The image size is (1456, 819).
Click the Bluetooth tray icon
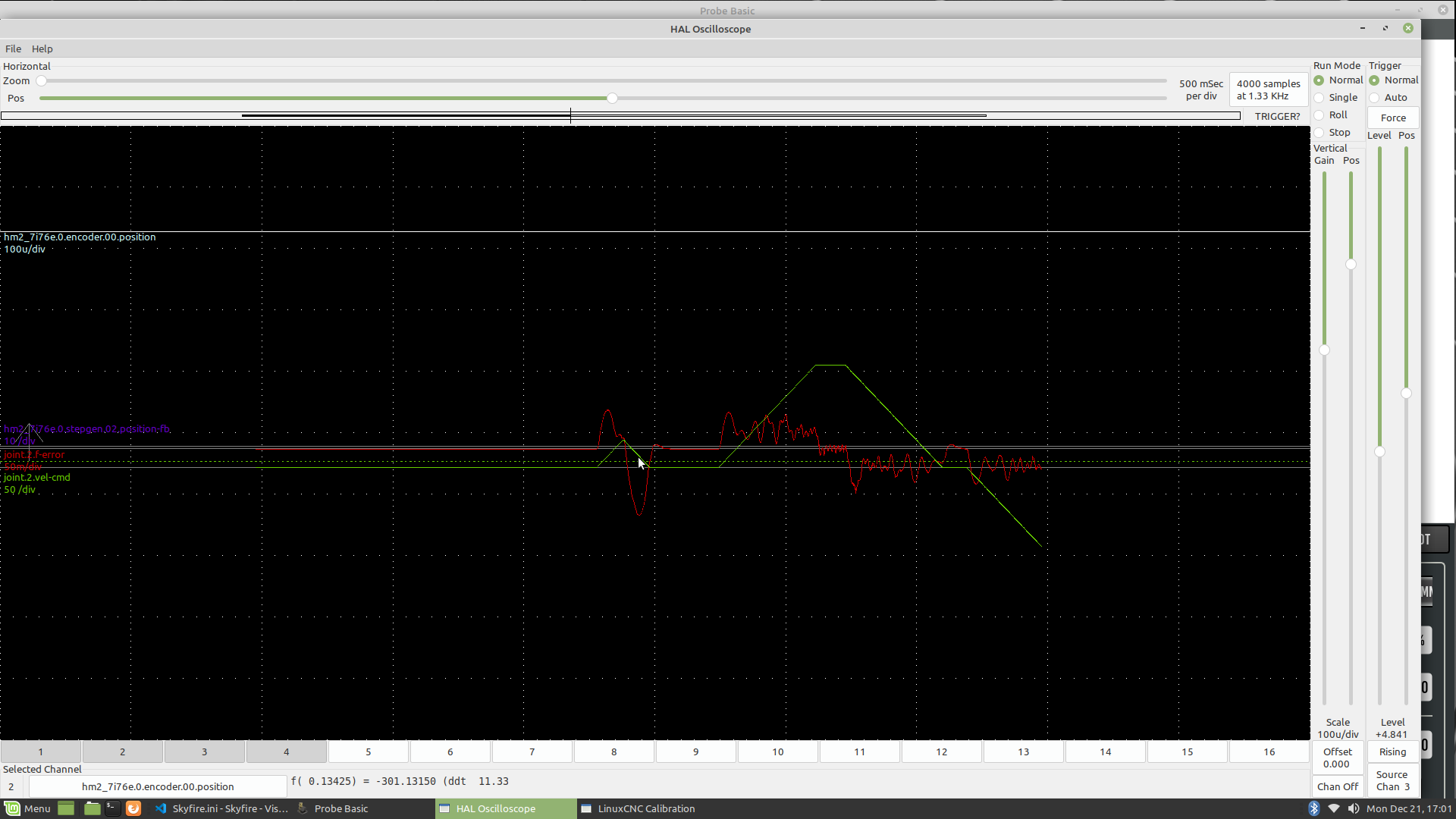point(1313,808)
